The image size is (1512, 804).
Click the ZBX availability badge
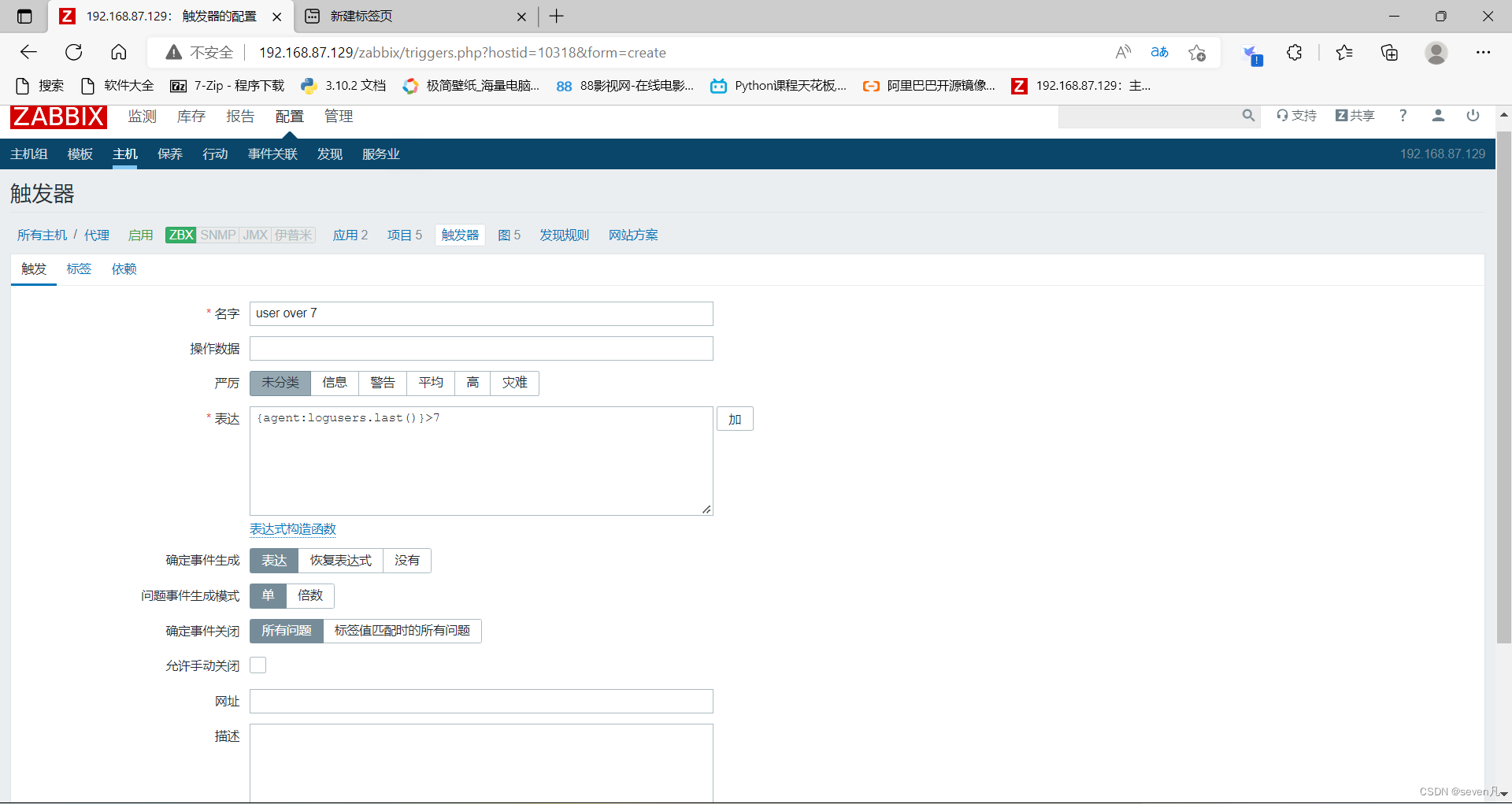coord(180,235)
